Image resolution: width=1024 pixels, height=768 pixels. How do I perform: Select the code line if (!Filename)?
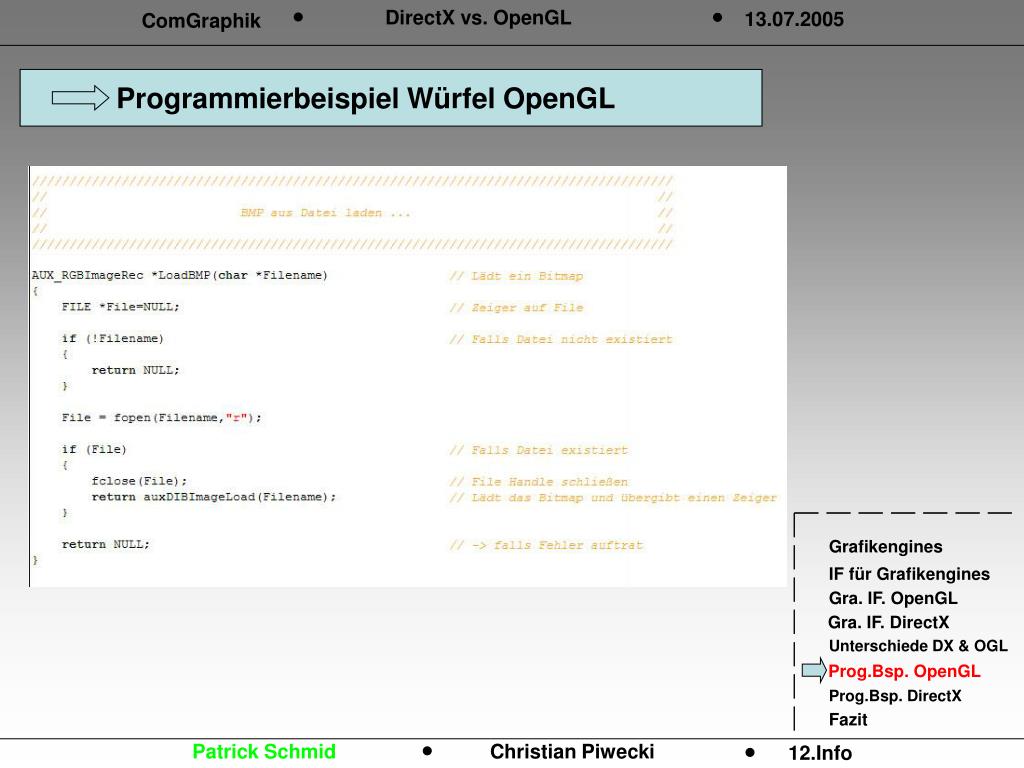click(x=112, y=338)
